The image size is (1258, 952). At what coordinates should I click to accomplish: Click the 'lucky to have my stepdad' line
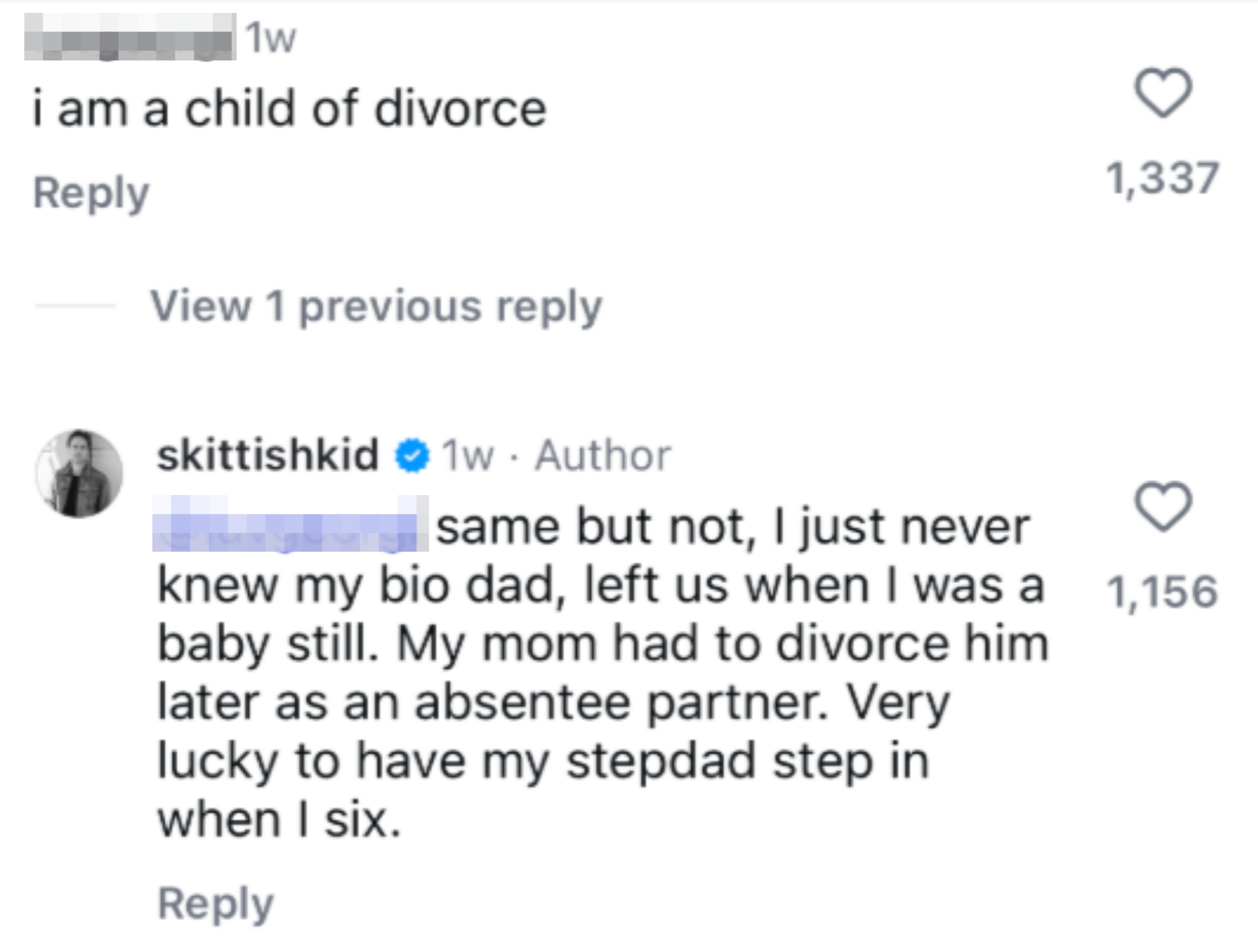pos(543,762)
